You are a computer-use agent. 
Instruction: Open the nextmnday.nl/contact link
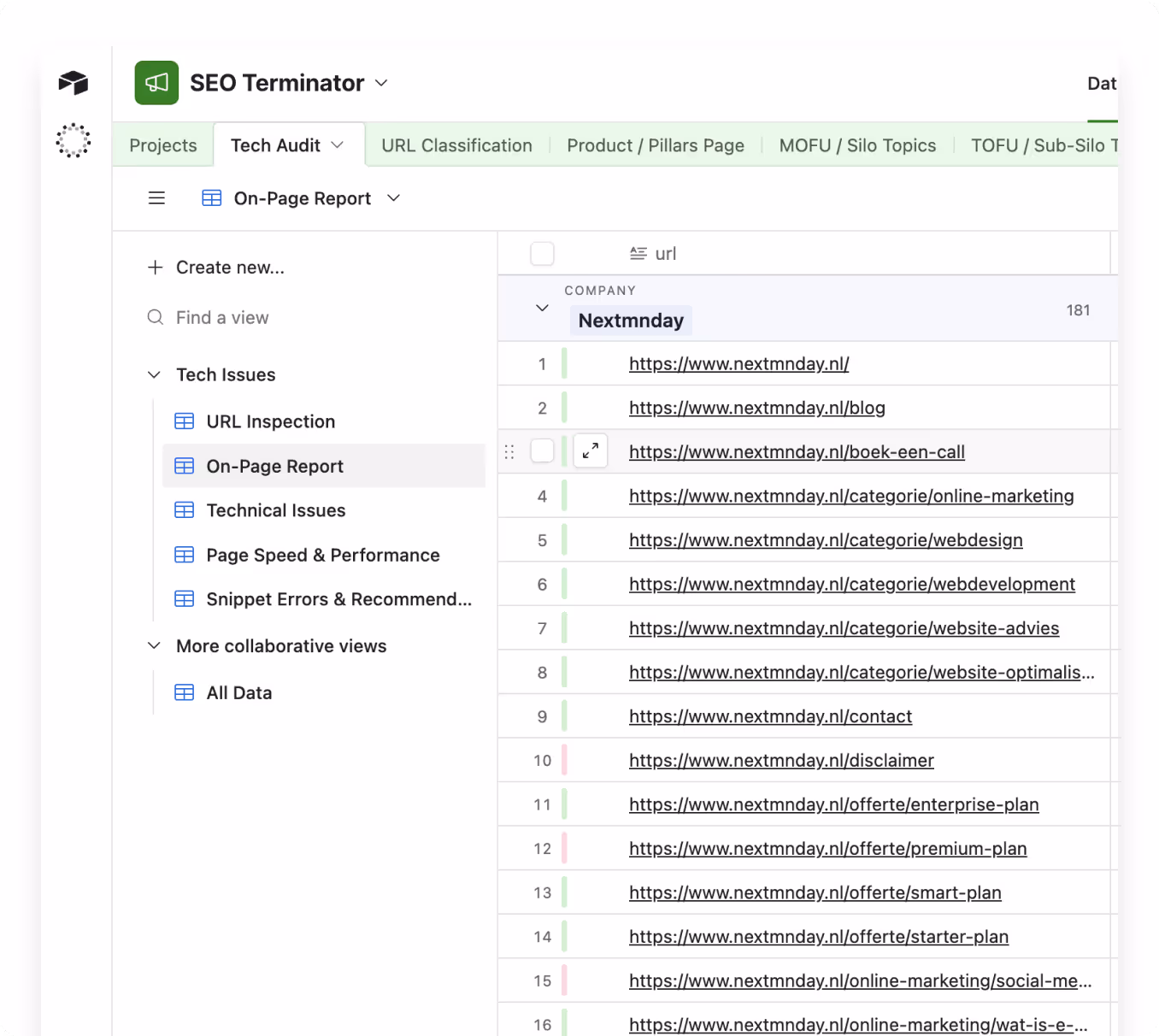click(x=771, y=716)
